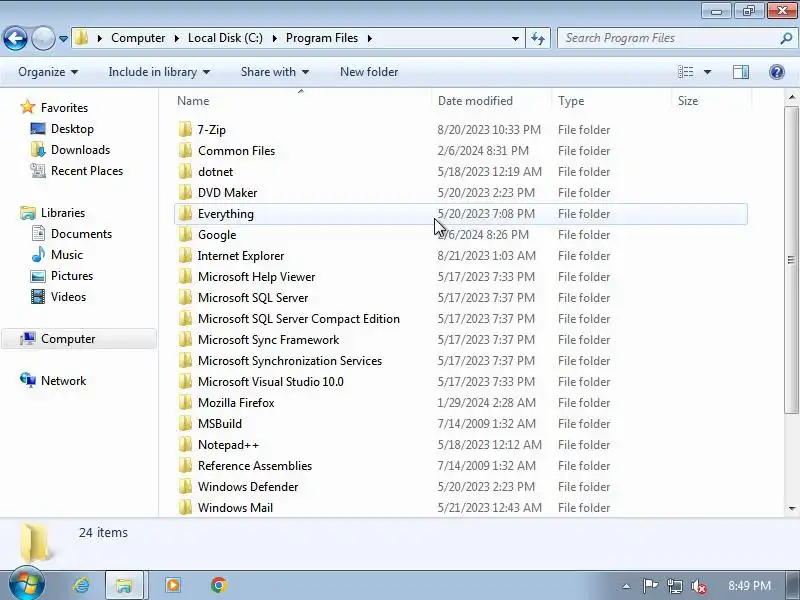The width and height of the screenshot is (800, 600).
Task: Click the folder icon in address bar
Action: tap(81, 38)
